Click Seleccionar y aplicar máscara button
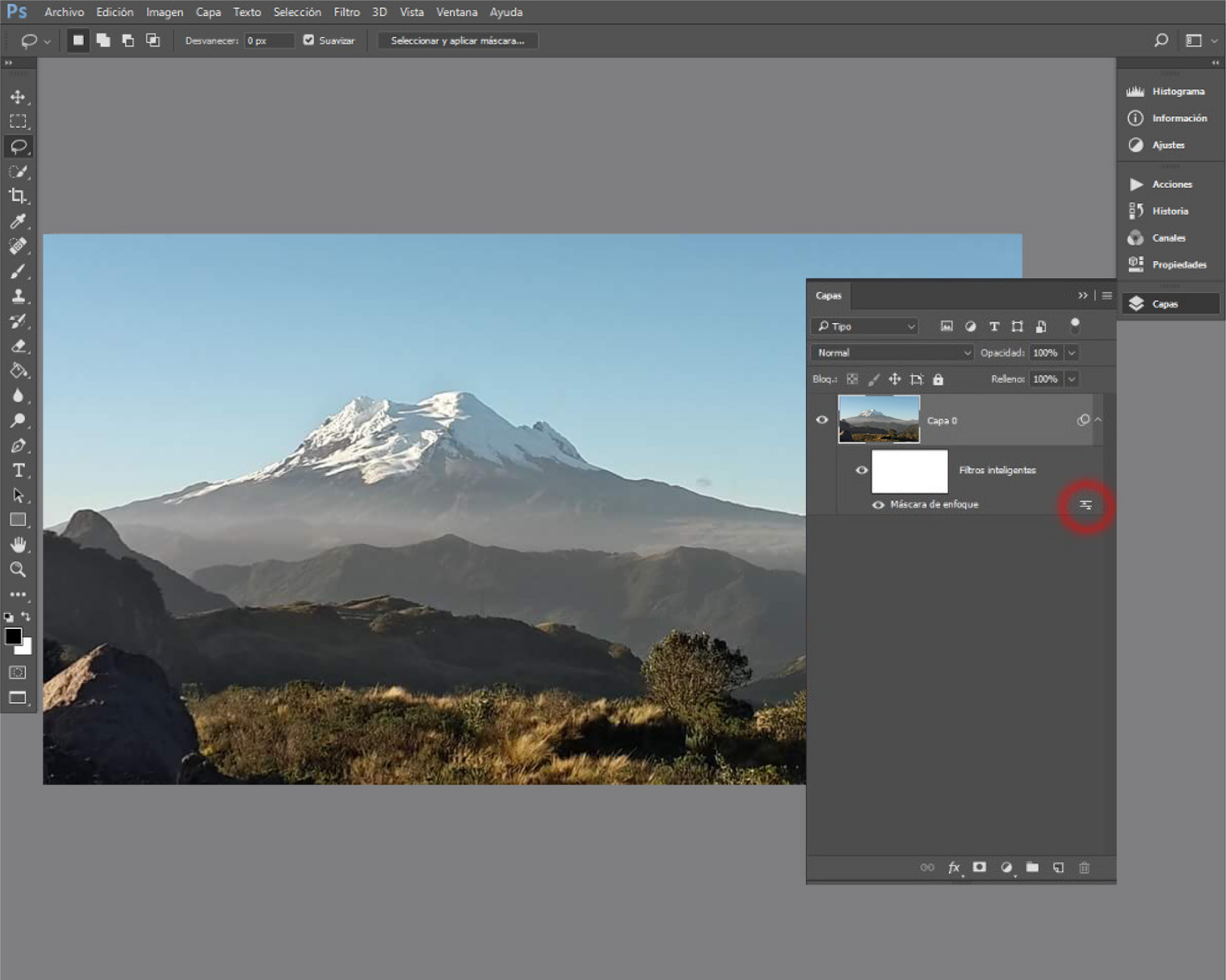 pyautogui.click(x=457, y=41)
